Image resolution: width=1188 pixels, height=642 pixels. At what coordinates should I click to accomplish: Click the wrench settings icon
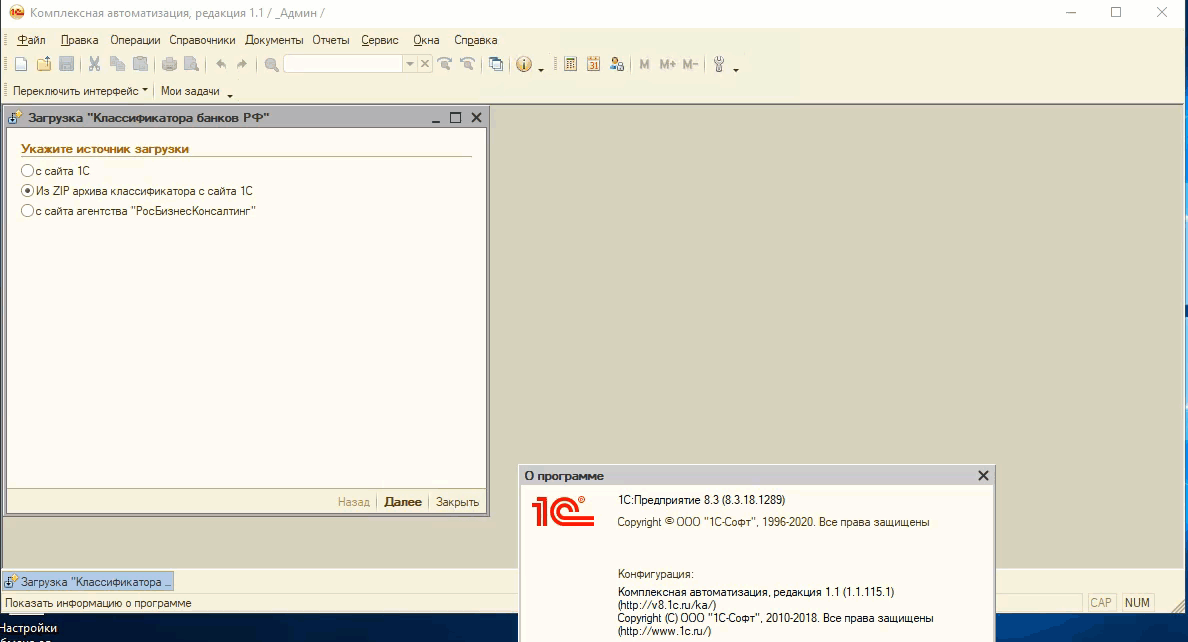click(719, 64)
